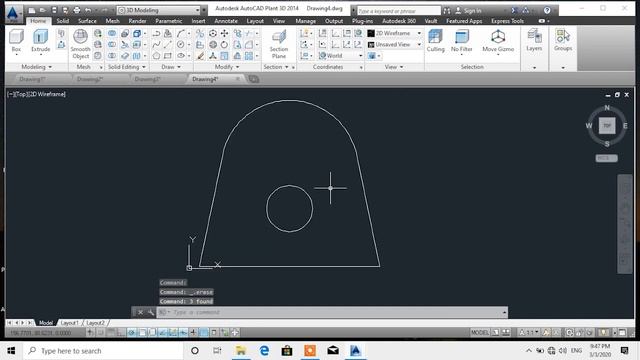Click the Help question mark icon

click(547, 10)
